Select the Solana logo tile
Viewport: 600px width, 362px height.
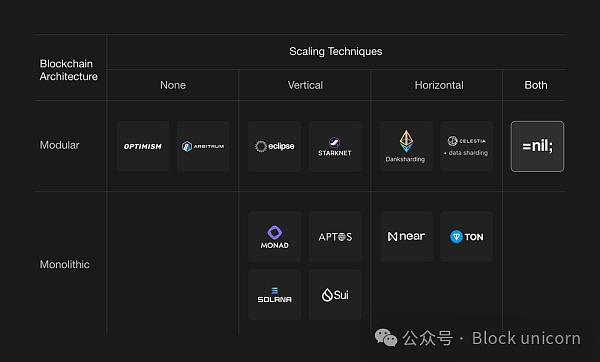(274, 295)
